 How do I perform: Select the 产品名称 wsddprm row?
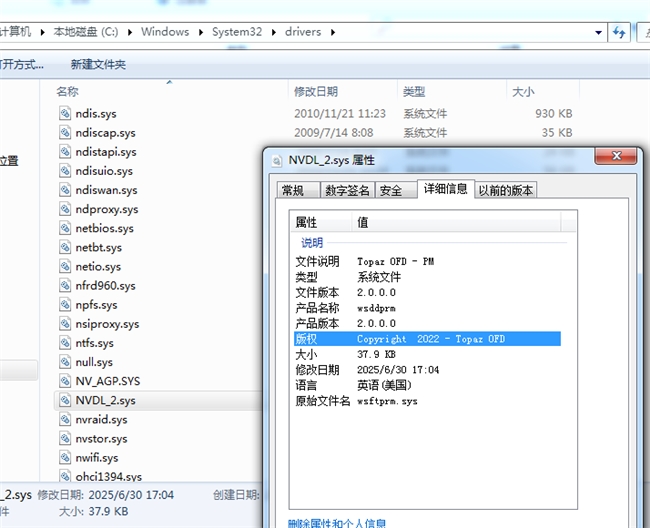point(427,308)
